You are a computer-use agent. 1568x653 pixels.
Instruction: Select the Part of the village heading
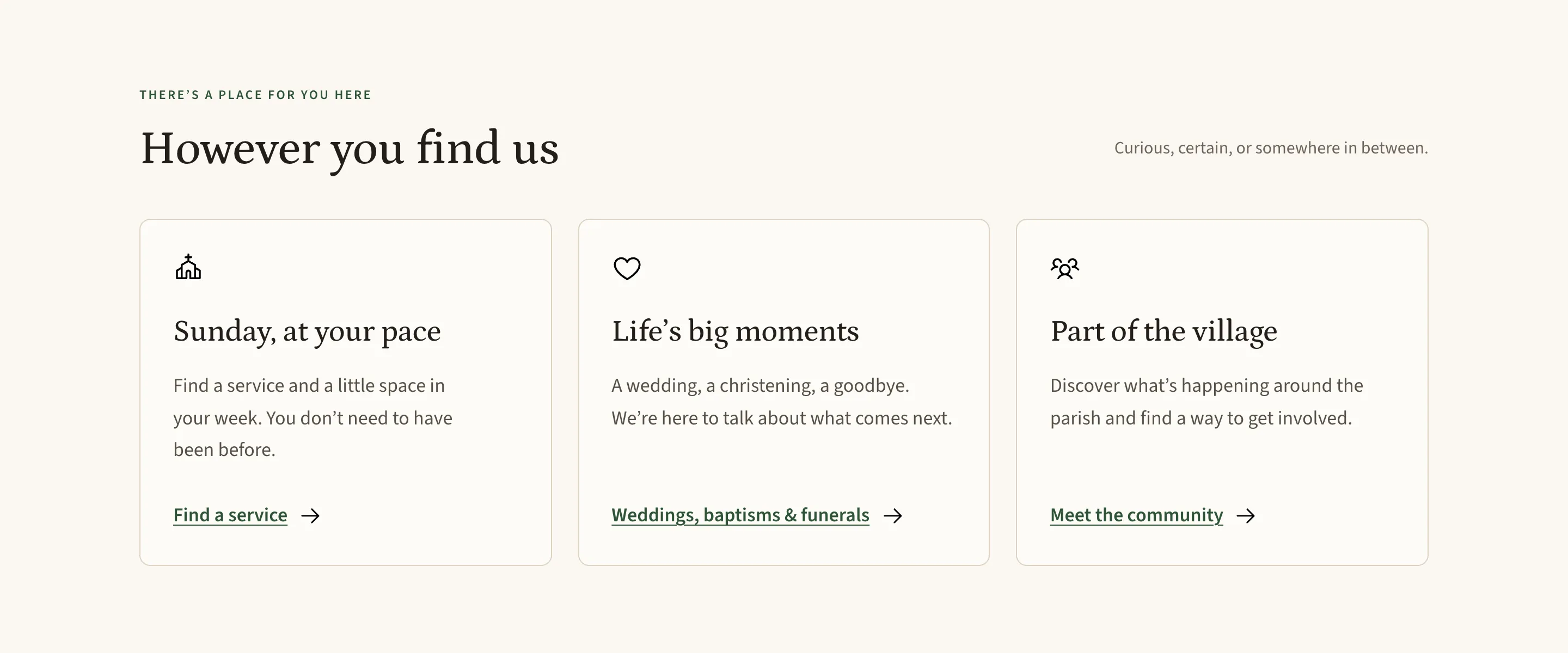(1164, 332)
